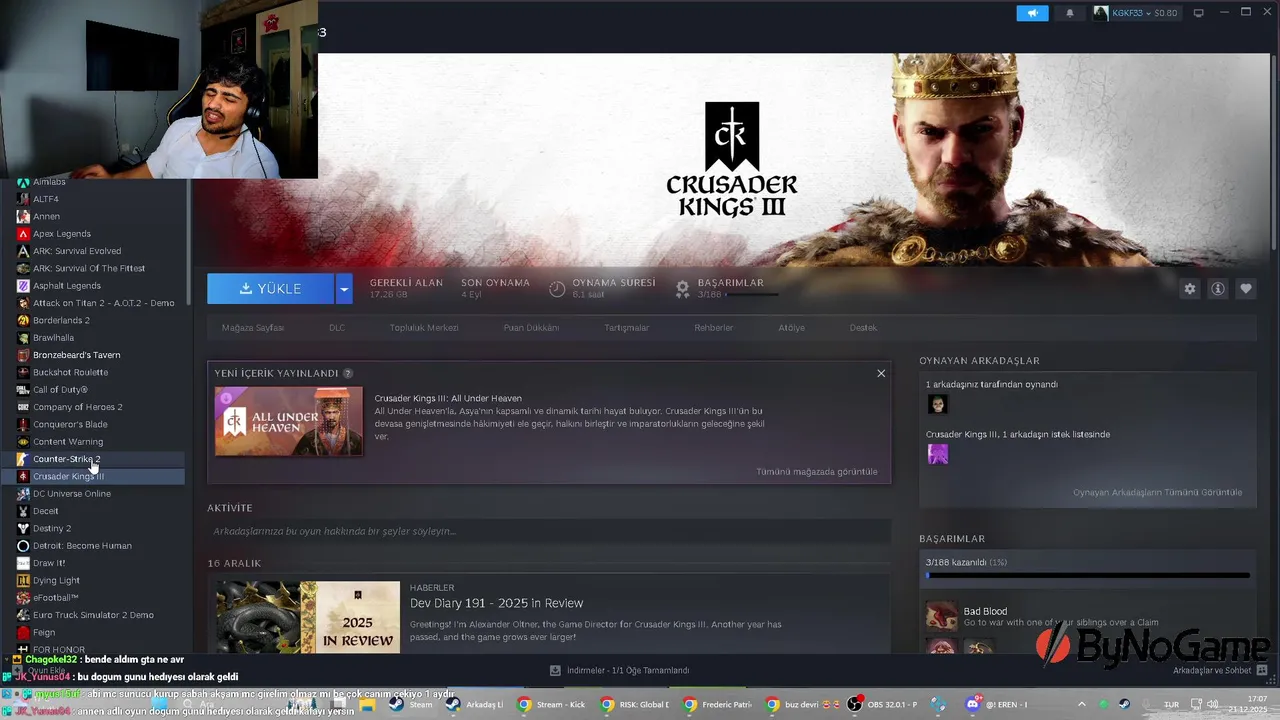
Task: Switch to Big Picture mode monitor icon
Action: 1199,13
